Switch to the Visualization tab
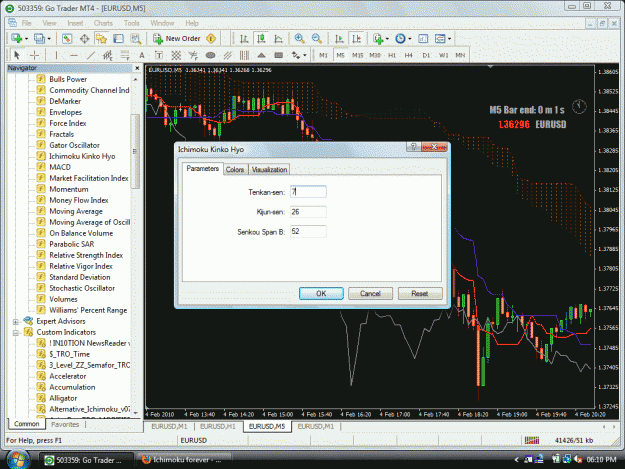Viewport: 625px width, 469px height. (269, 169)
